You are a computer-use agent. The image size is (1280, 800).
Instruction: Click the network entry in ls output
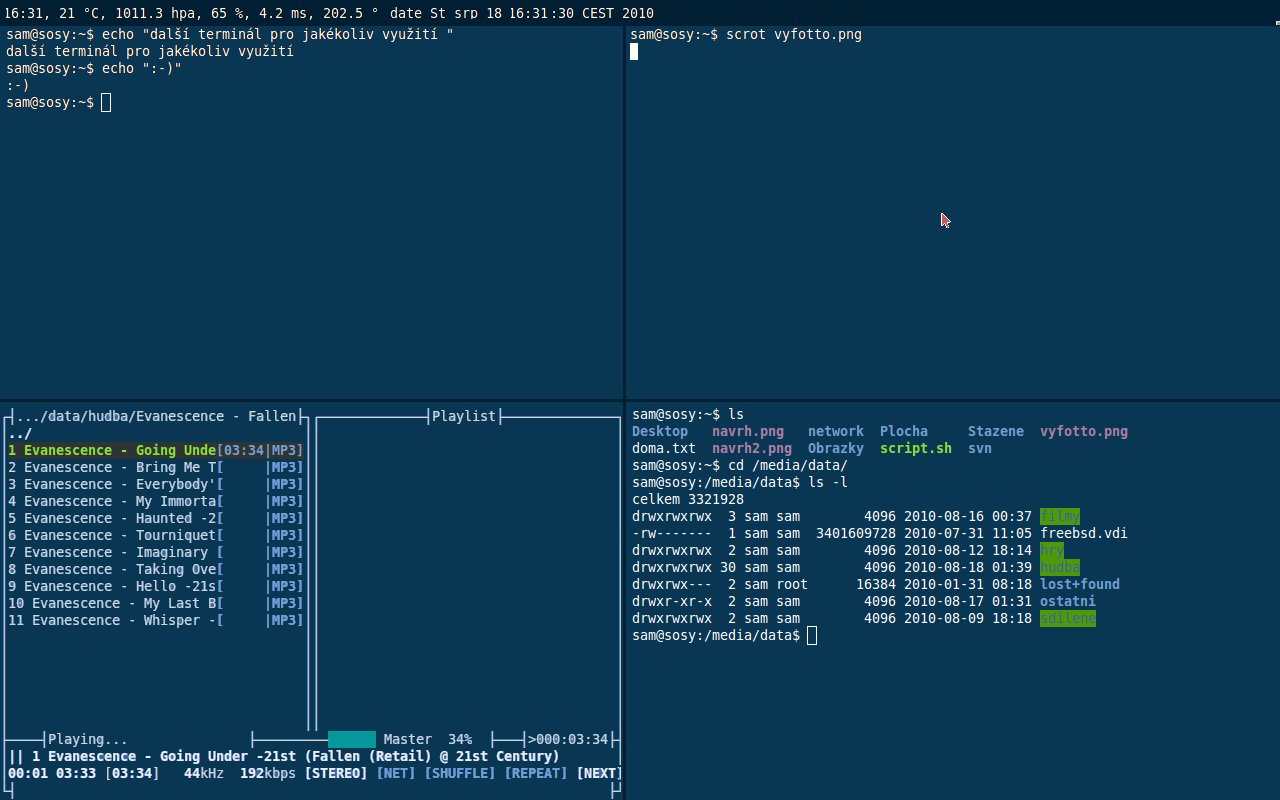(836, 431)
